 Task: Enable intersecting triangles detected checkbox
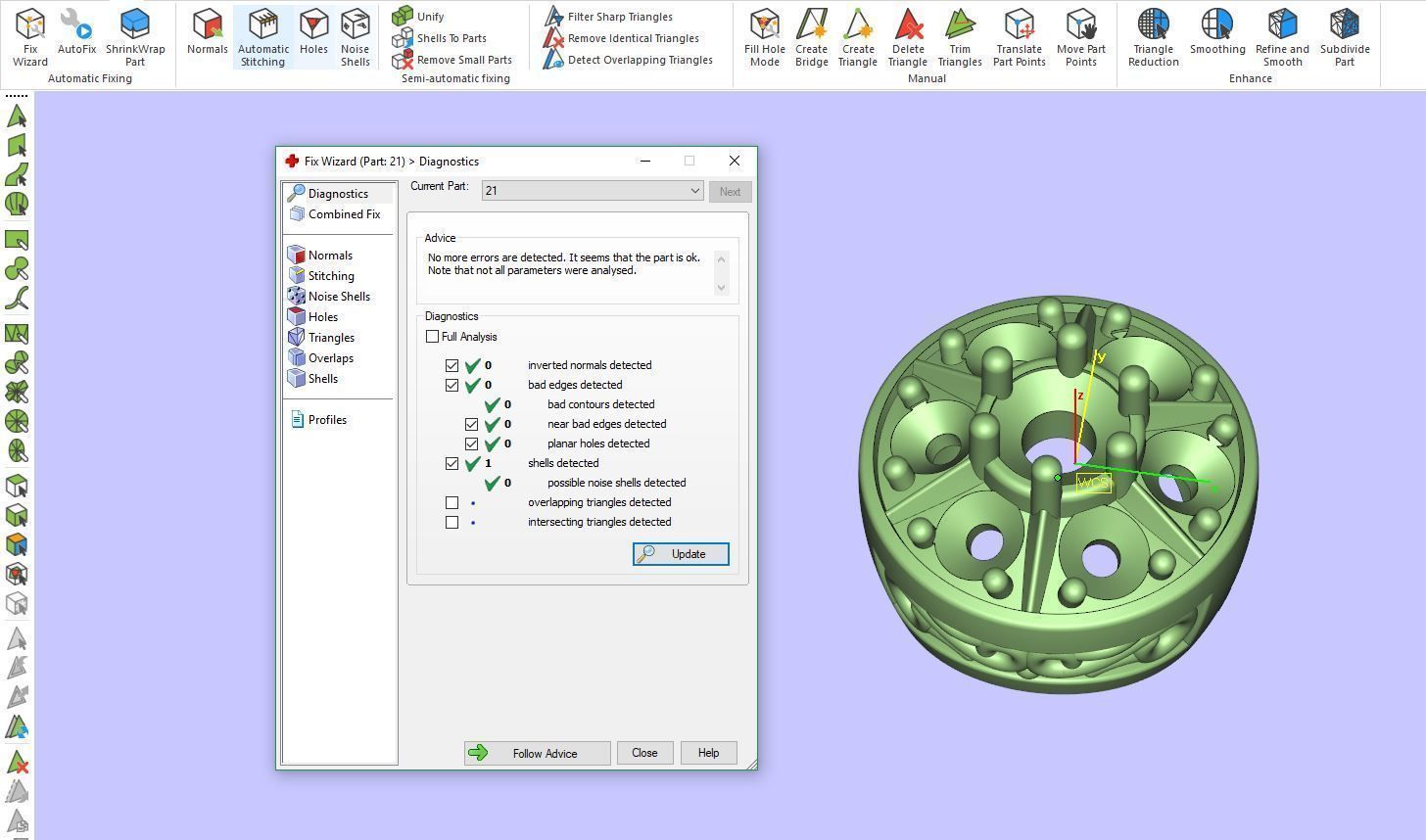point(452,522)
